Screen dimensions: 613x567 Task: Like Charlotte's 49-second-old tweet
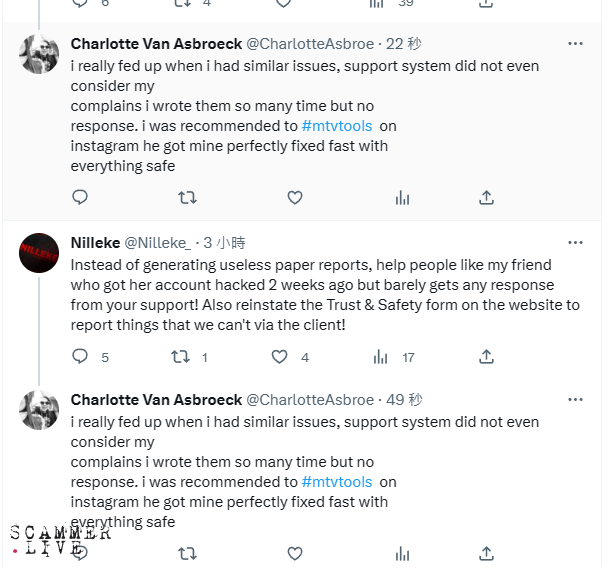[295, 553]
